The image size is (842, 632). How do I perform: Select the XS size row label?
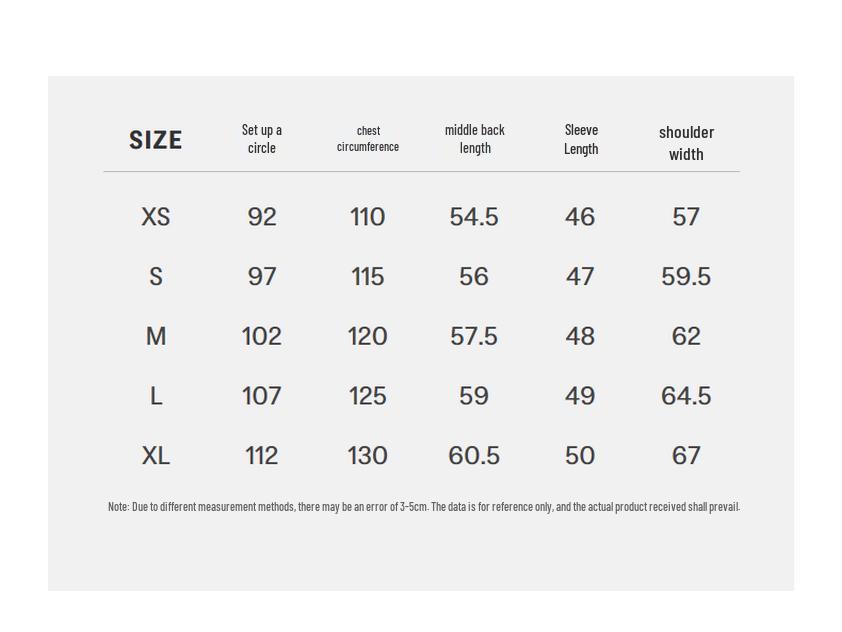coord(156,217)
